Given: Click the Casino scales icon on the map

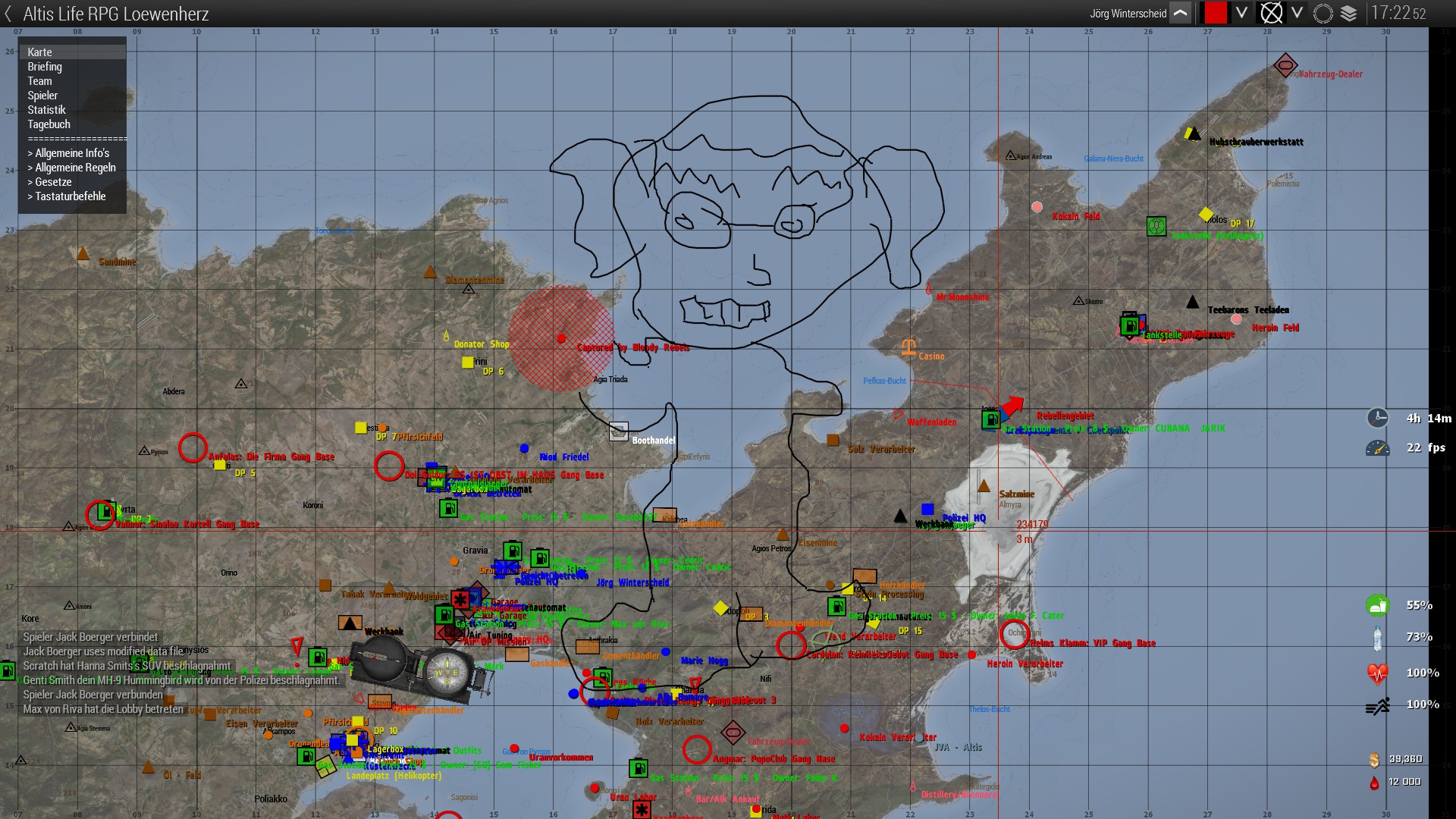Looking at the screenshot, I should 908,347.
